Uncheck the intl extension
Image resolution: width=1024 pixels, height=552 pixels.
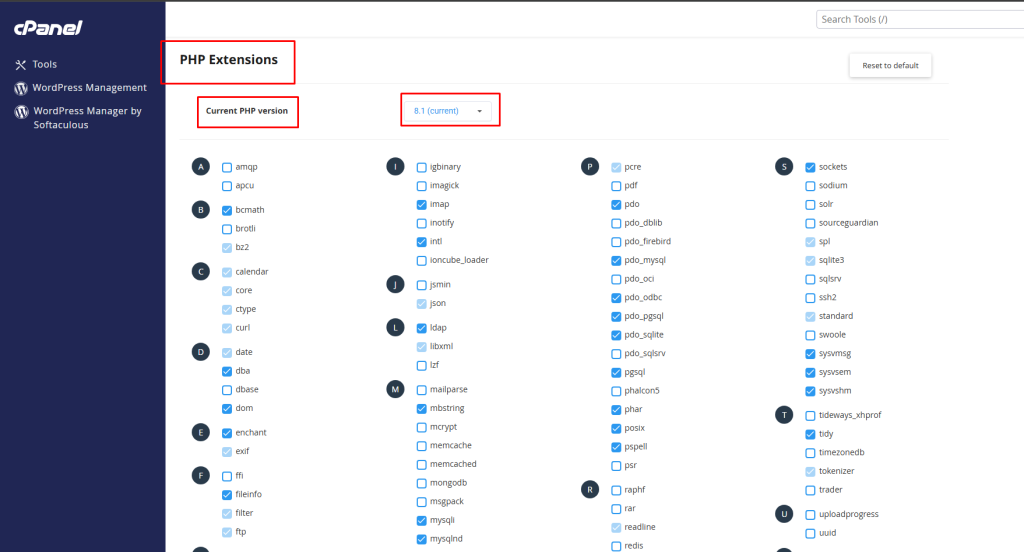421,242
